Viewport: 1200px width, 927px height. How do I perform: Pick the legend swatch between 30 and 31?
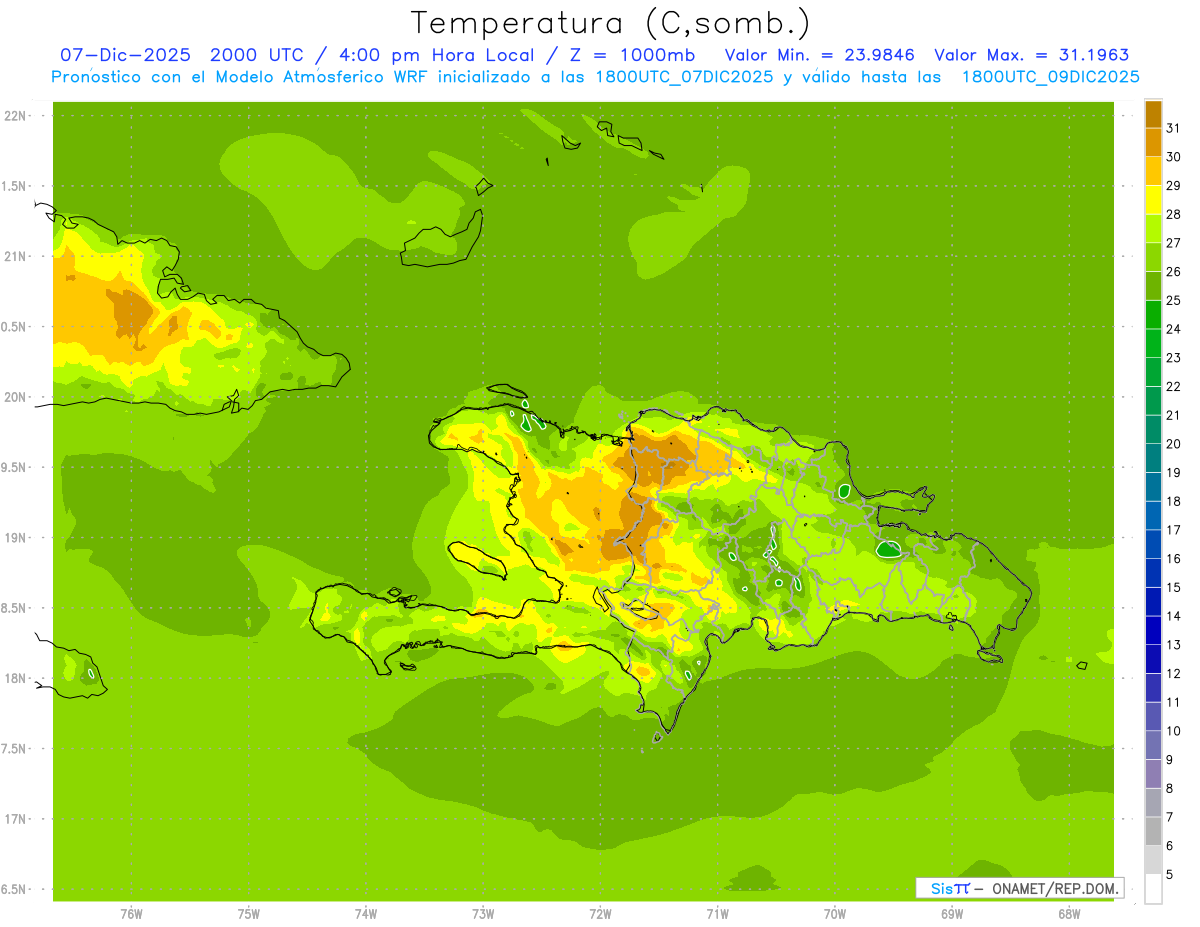1153,142
